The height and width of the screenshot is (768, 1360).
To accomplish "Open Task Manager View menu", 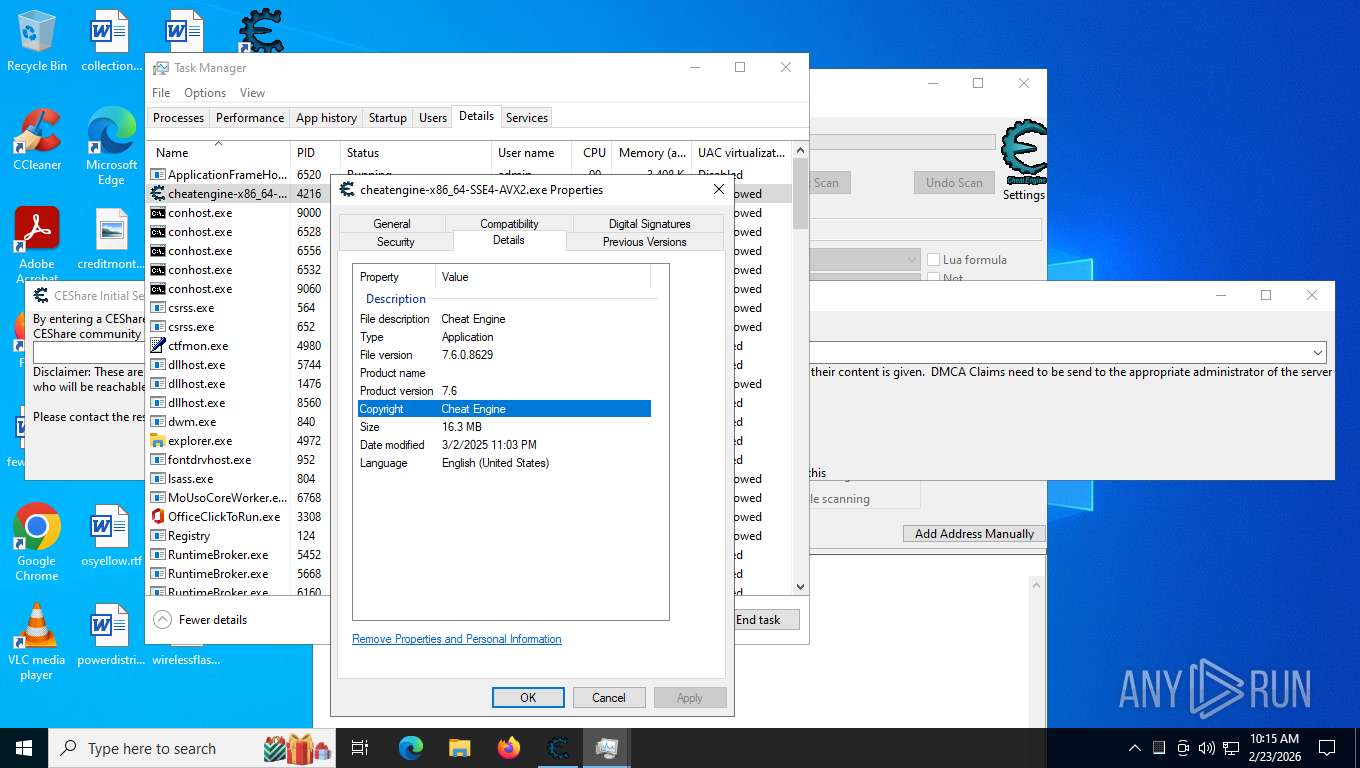I will pyautogui.click(x=252, y=93).
